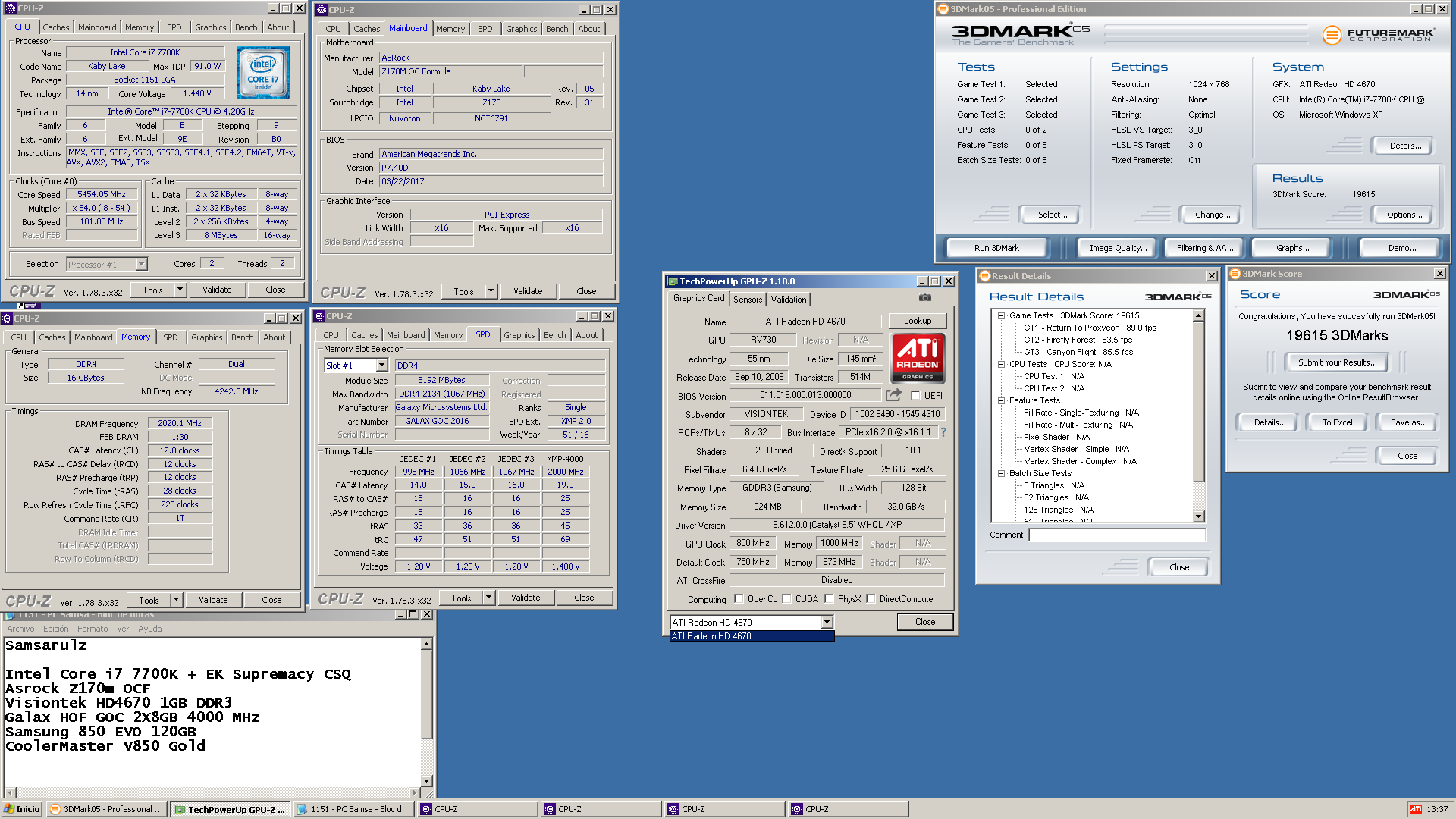This screenshot has width=1456, height=819.
Task: Click the Run 3DMark button
Action: pos(996,248)
